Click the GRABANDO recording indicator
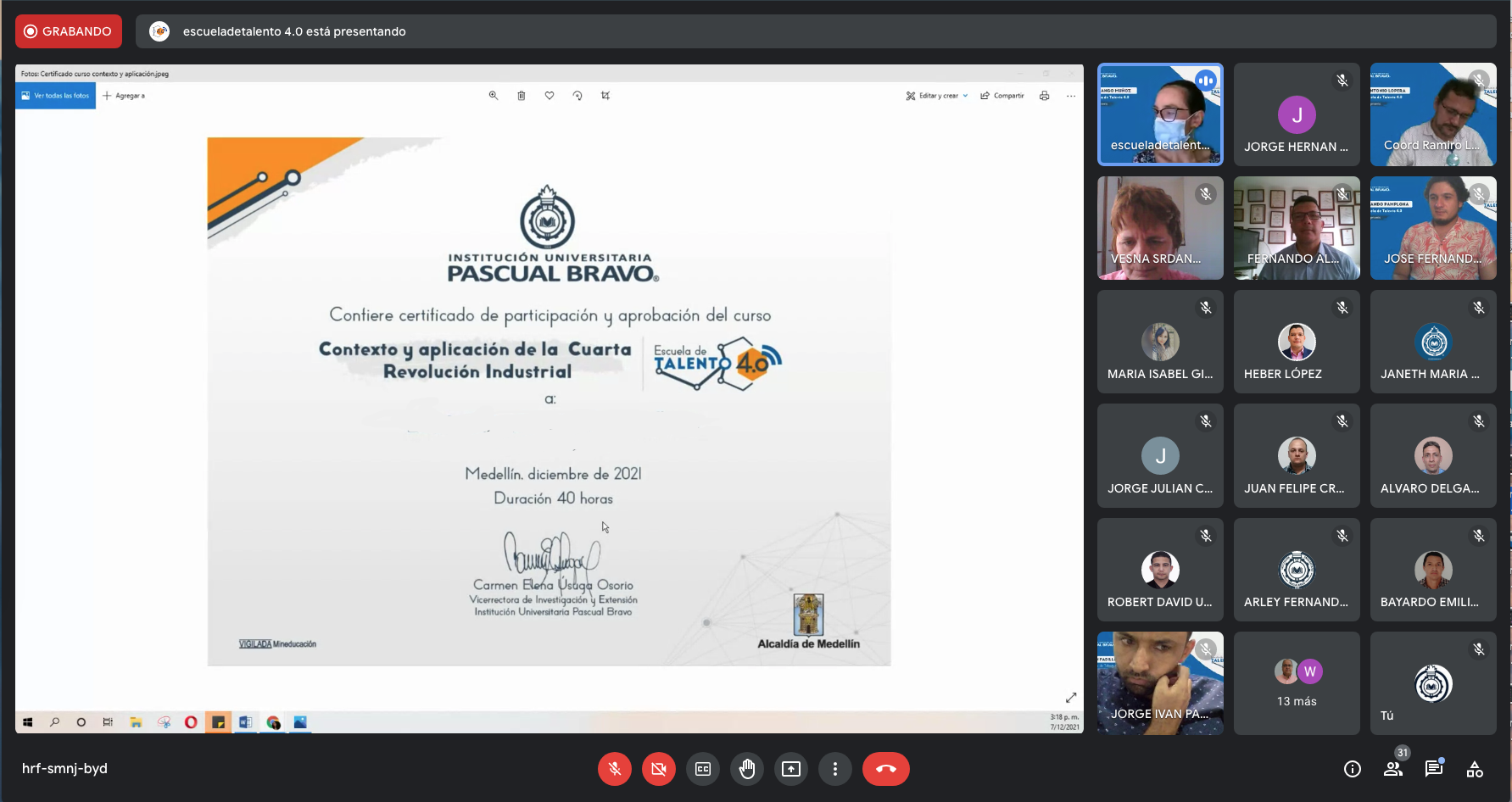Image resolution: width=1512 pixels, height=802 pixels. click(69, 31)
